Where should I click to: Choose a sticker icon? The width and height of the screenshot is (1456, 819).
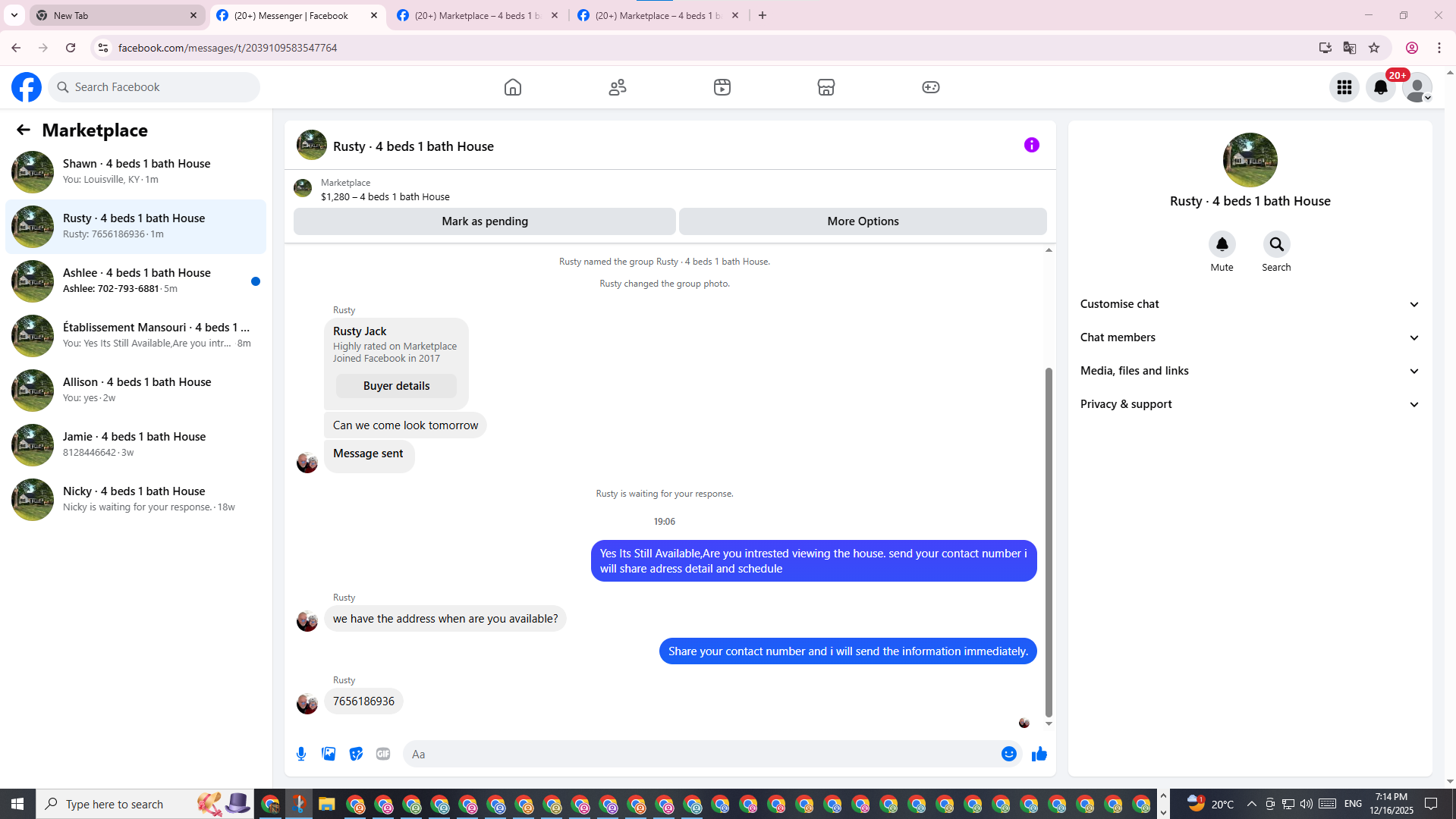(356, 754)
